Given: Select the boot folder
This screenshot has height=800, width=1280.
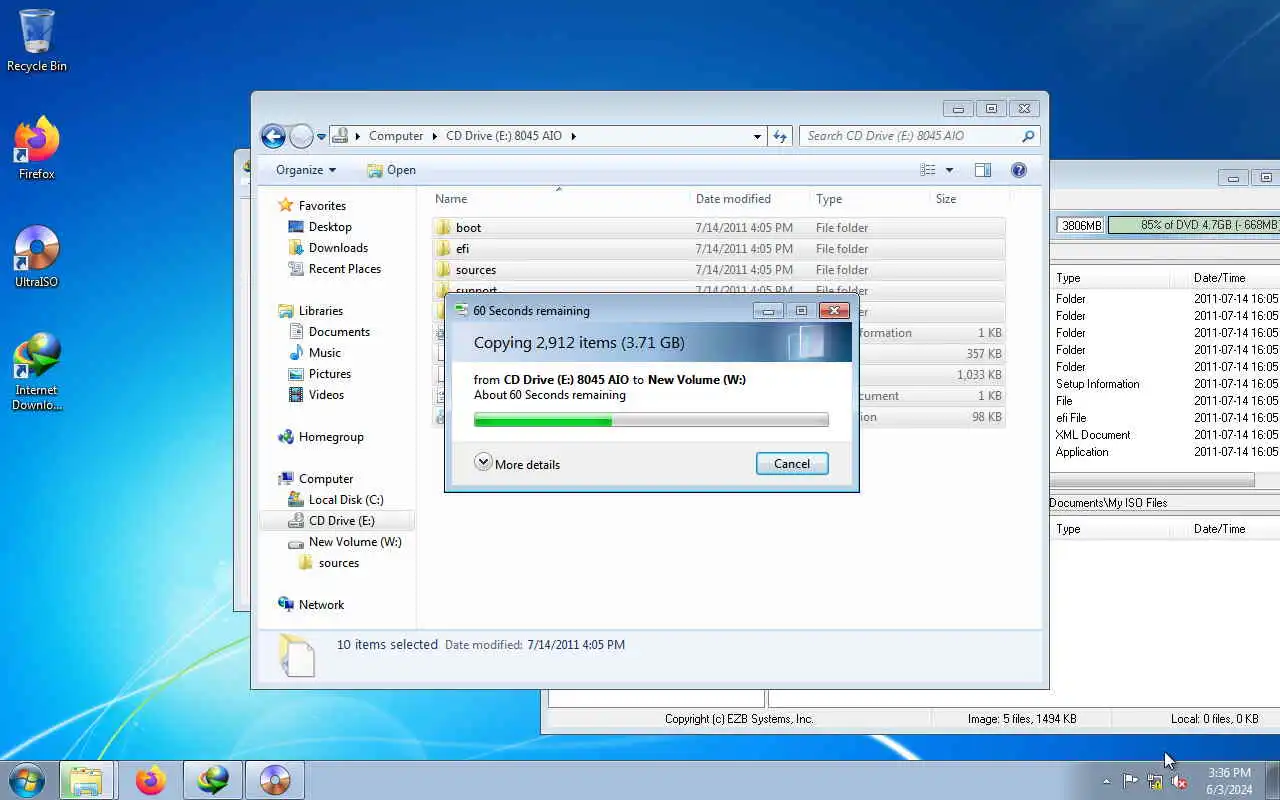Looking at the screenshot, I should [x=719, y=228].
